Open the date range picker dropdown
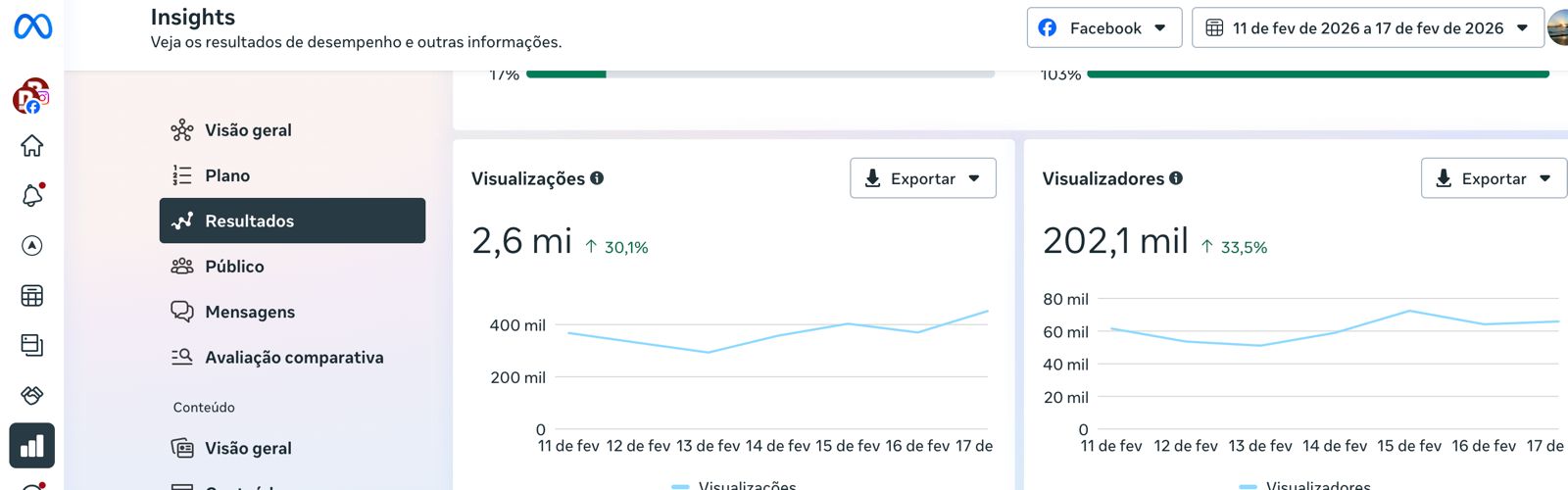The width and height of the screenshot is (1568, 490). [1367, 28]
